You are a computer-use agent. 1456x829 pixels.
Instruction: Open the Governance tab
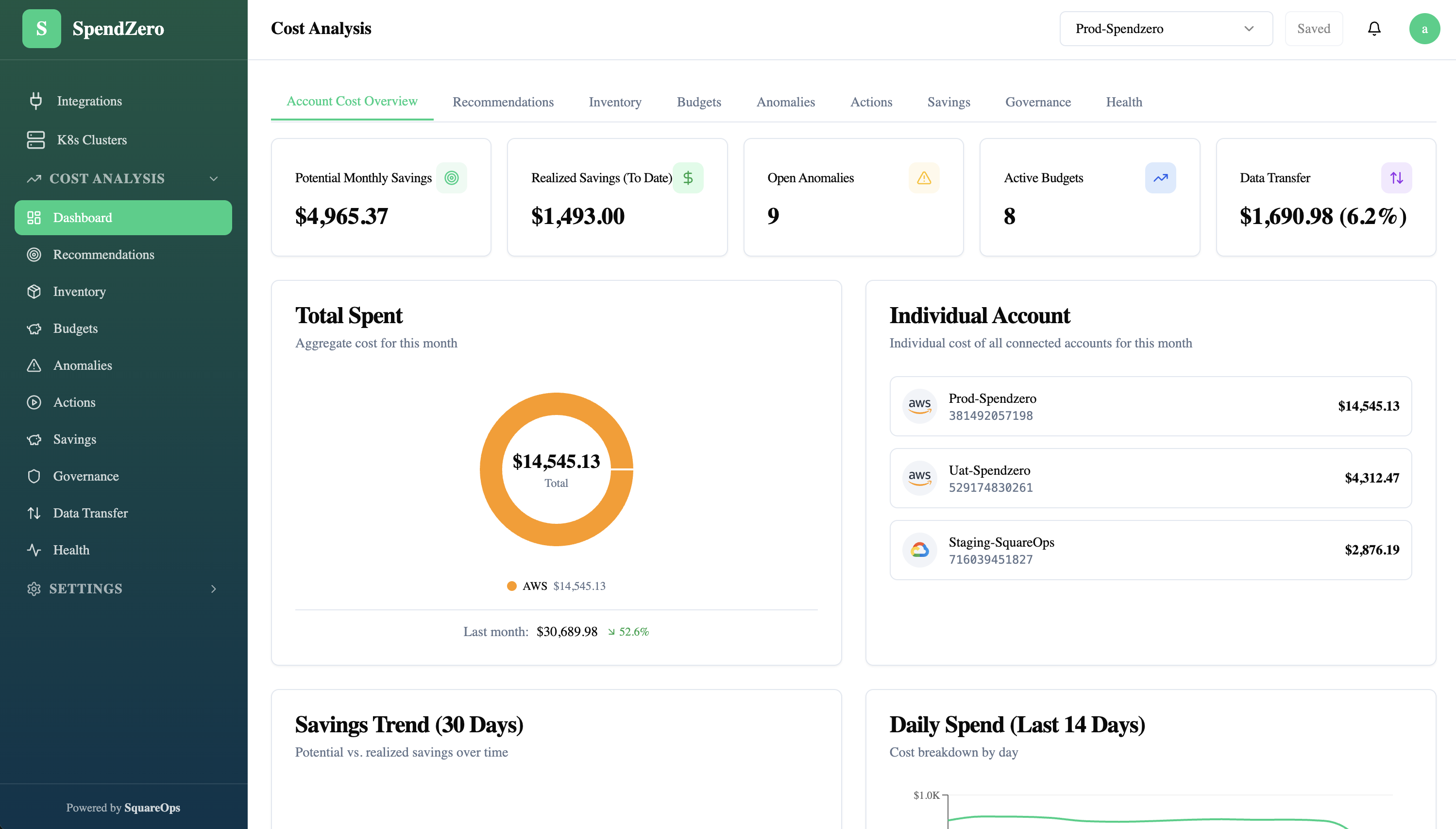1038,102
